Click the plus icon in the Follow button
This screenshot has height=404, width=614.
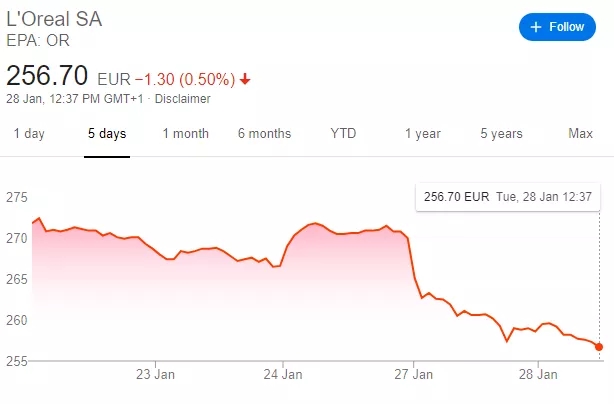pos(536,27)
